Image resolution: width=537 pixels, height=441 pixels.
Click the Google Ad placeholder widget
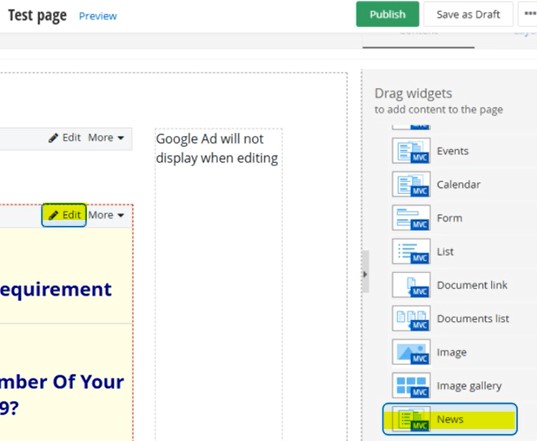tap(218, 149)
